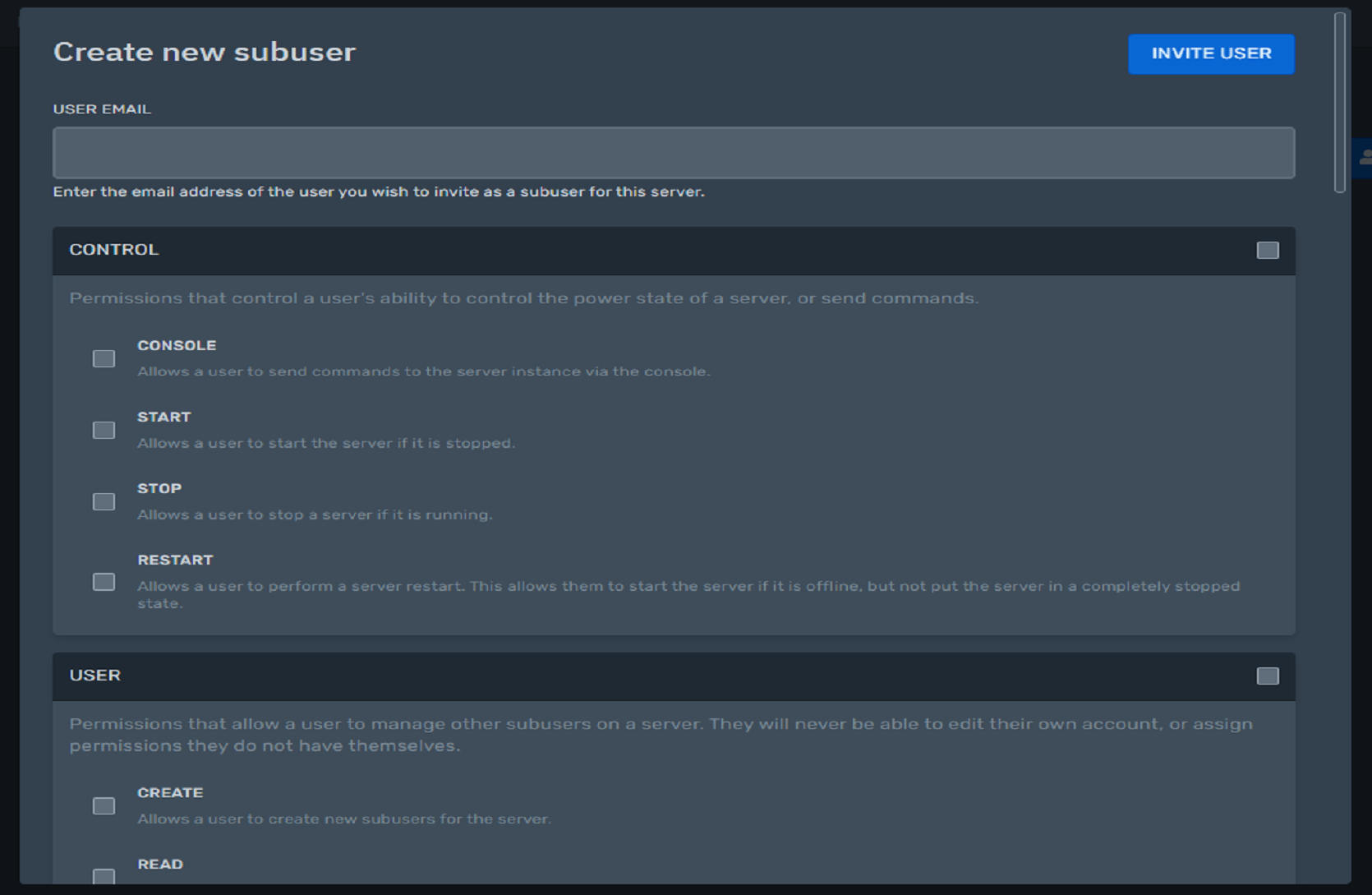Enable the READ permission checkbox

(104, 878)
